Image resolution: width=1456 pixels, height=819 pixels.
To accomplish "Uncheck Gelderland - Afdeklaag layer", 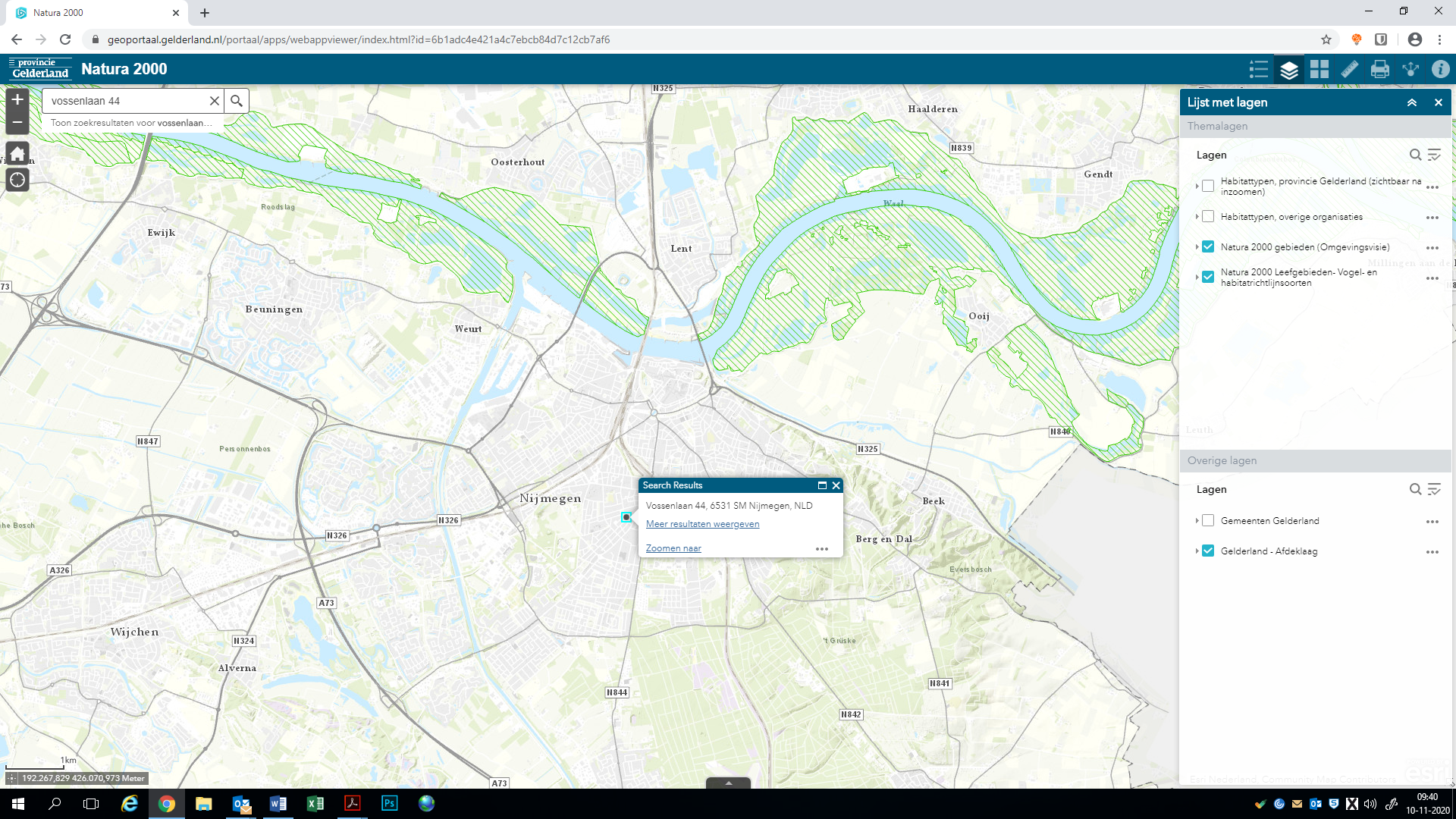I will coord(1208,551).
